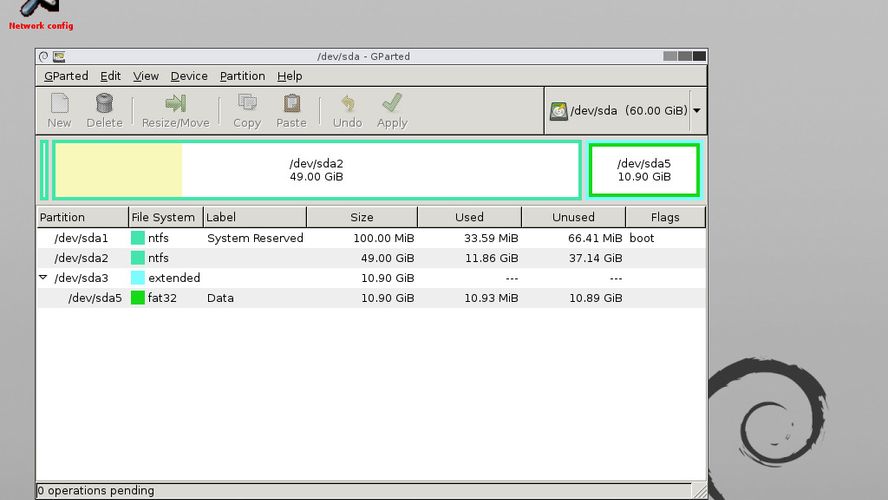Minimize the GParted window

670,56
